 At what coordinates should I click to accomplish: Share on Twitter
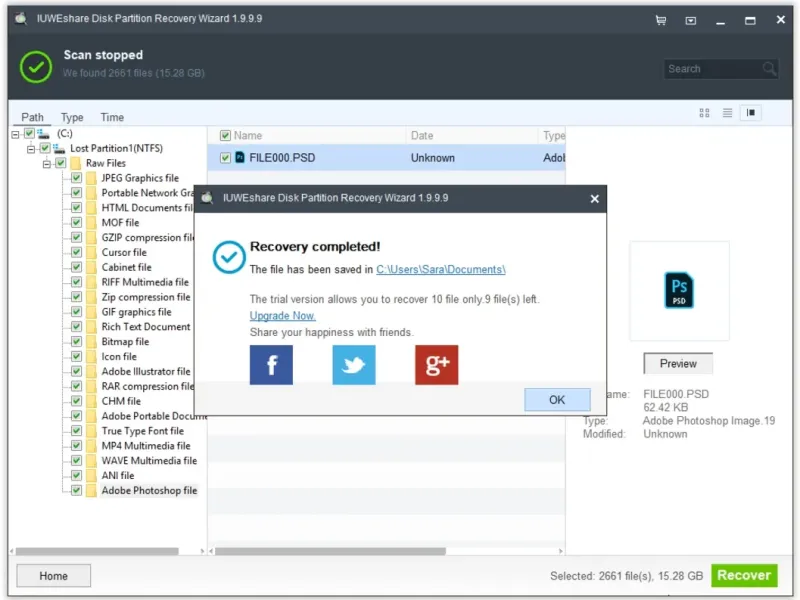[x=354, y=365]
